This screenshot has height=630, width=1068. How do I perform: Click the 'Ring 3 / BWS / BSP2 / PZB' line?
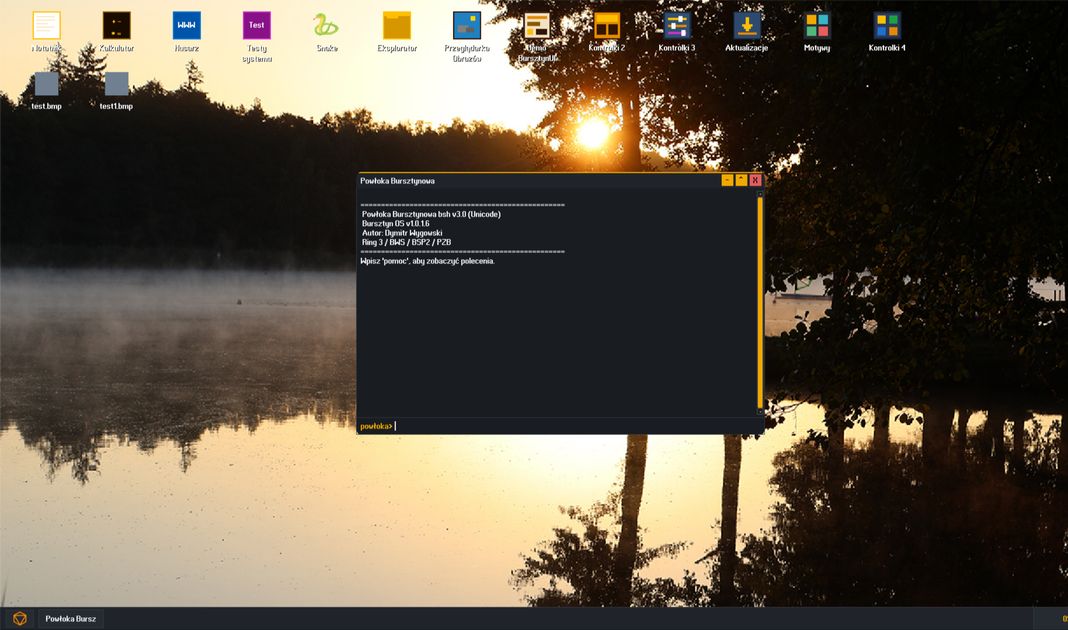pyautogui.click(x=407, y=242)
